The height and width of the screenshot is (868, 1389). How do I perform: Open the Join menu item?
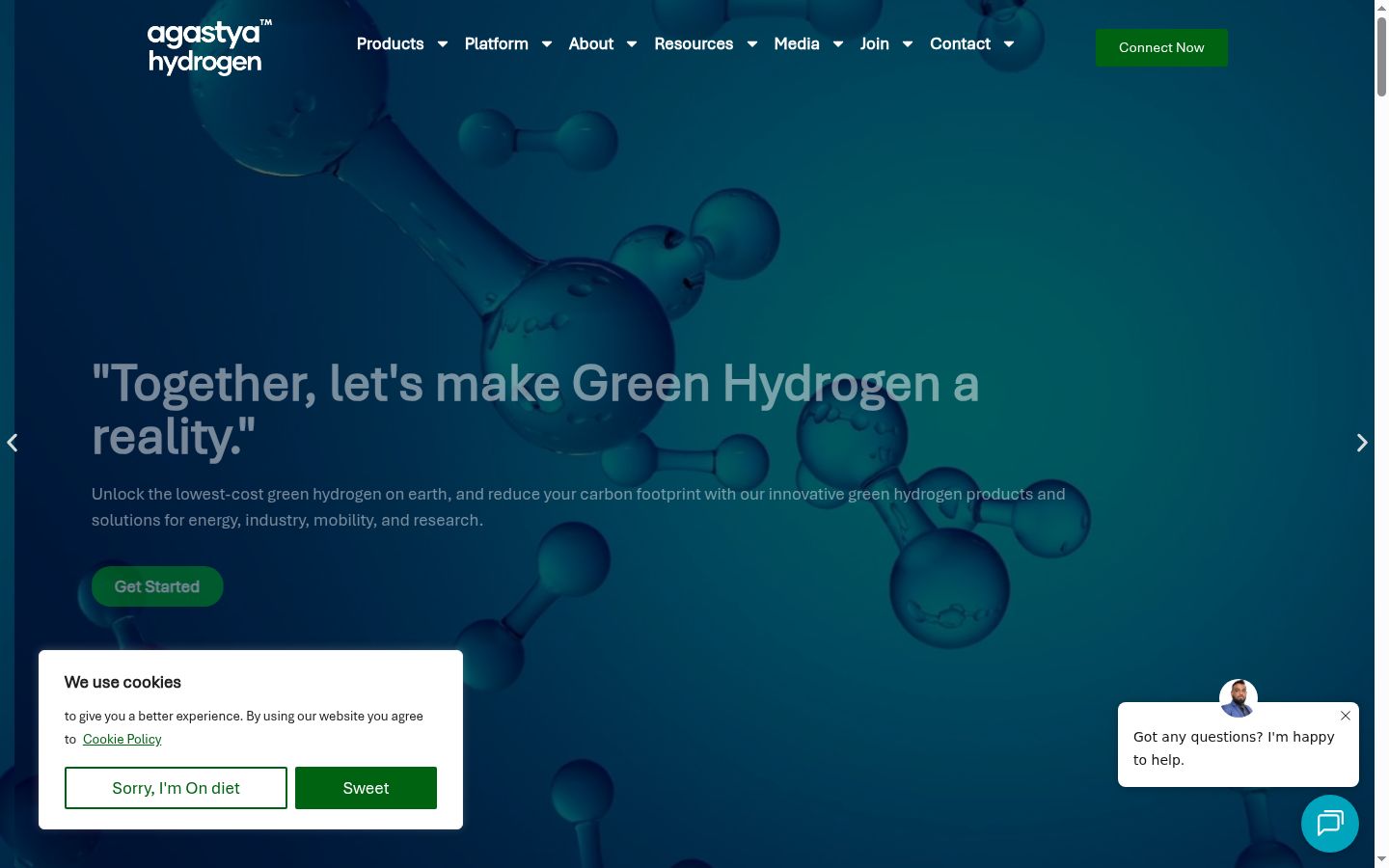pyautogui.click(x=875, y=44)
